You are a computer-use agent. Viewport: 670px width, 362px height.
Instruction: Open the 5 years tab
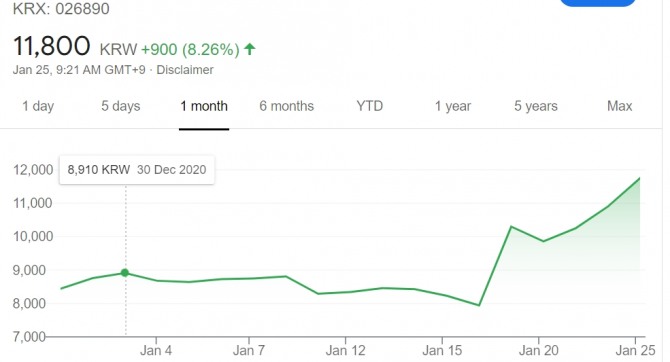(536, 106)
